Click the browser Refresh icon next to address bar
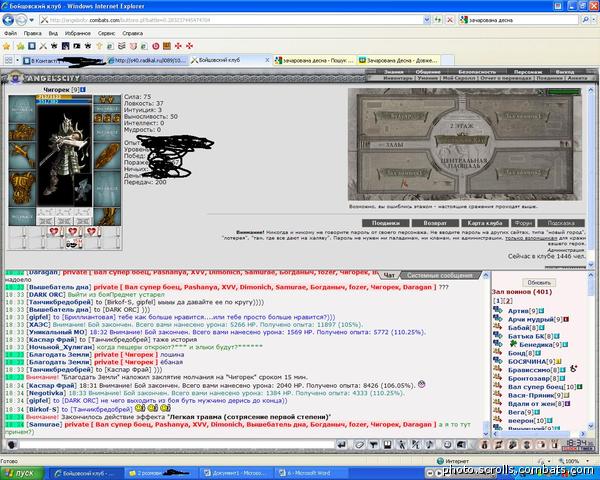 [x=438, y=20]
